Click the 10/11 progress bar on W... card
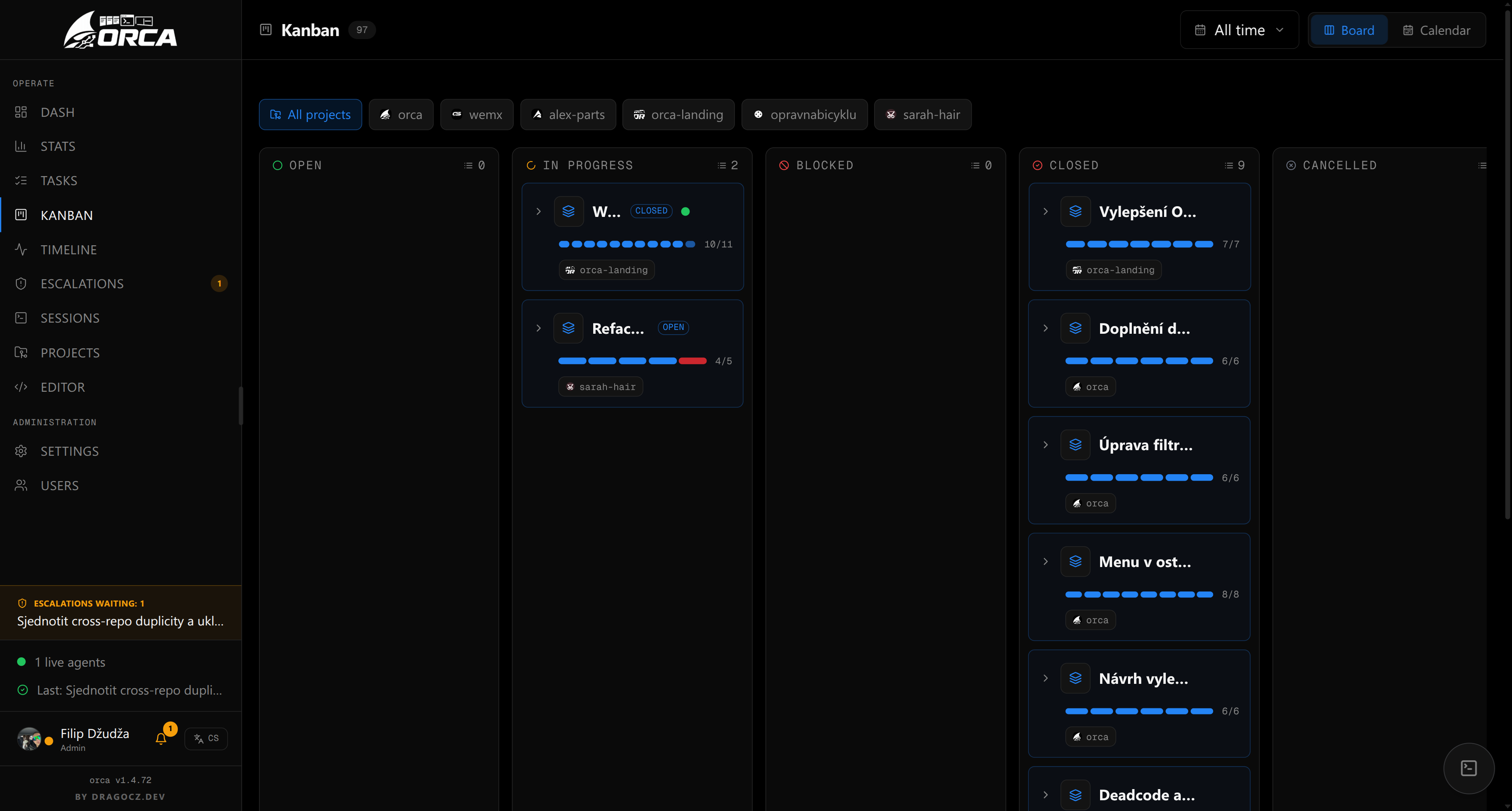 coord(627,244)
